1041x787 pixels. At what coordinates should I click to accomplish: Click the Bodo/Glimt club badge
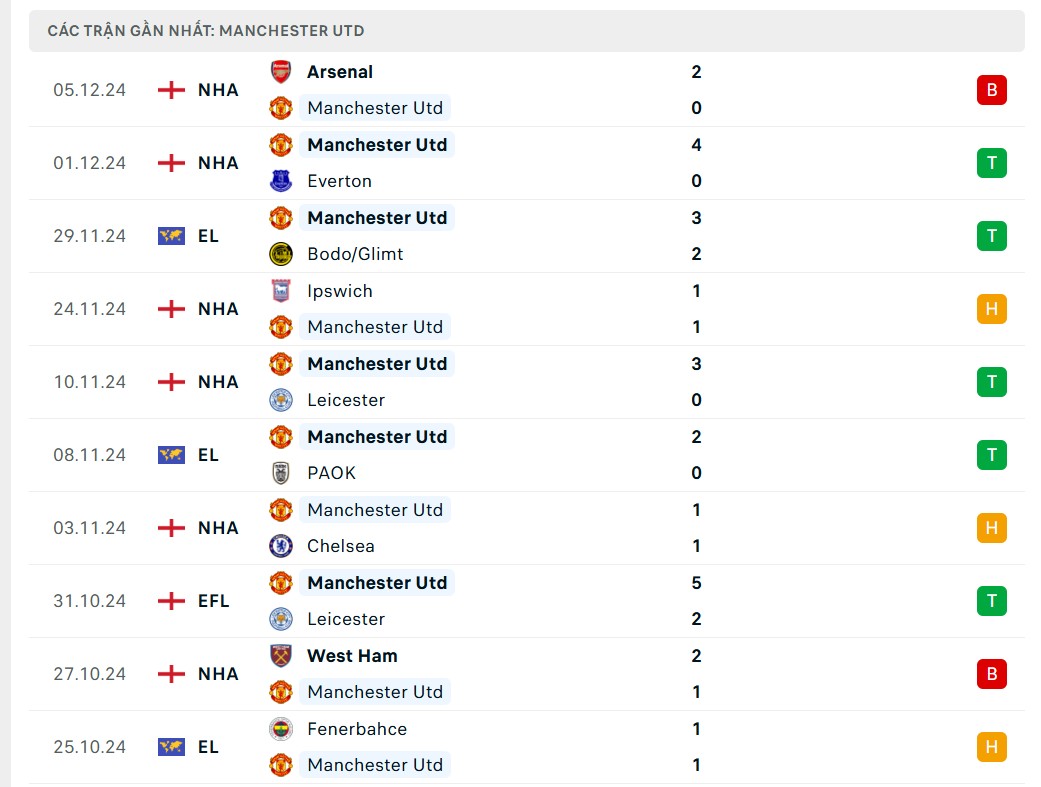tap(281, 254)
